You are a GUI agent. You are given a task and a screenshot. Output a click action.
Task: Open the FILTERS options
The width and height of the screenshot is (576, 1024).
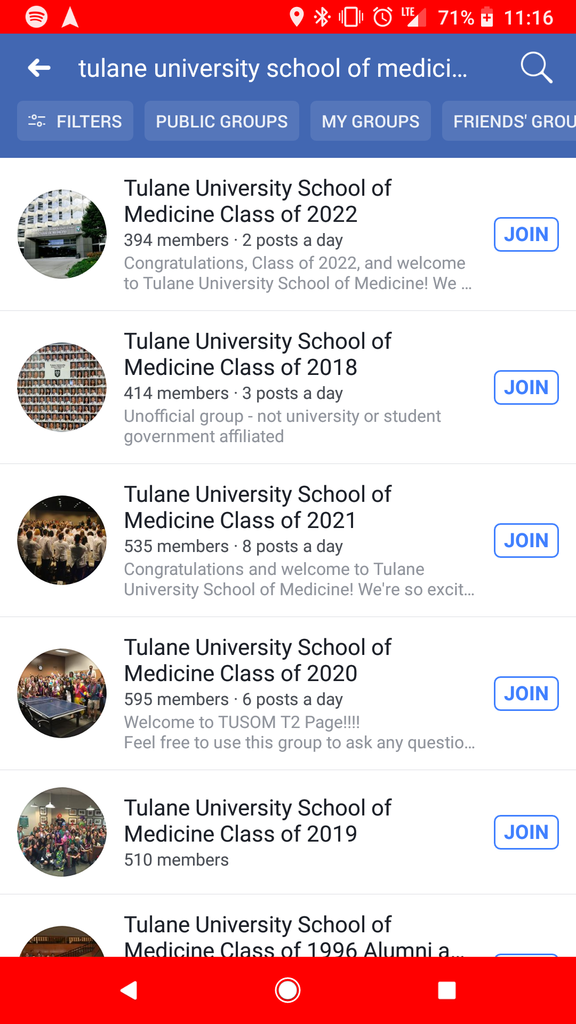(75, 121)
